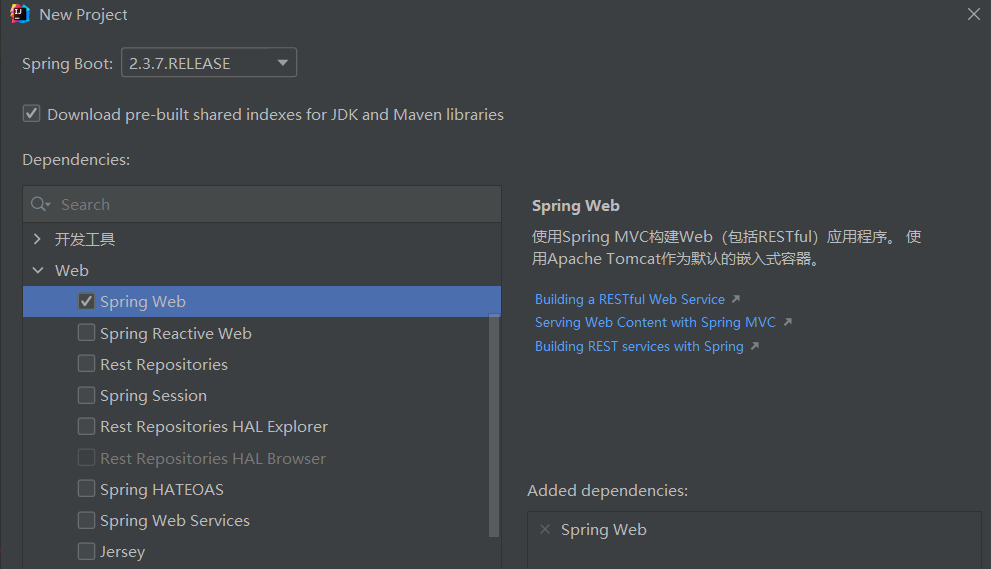Click the Spring Web description heading
The width and height of the screenshot is (991, 569).
coord(576,205)
